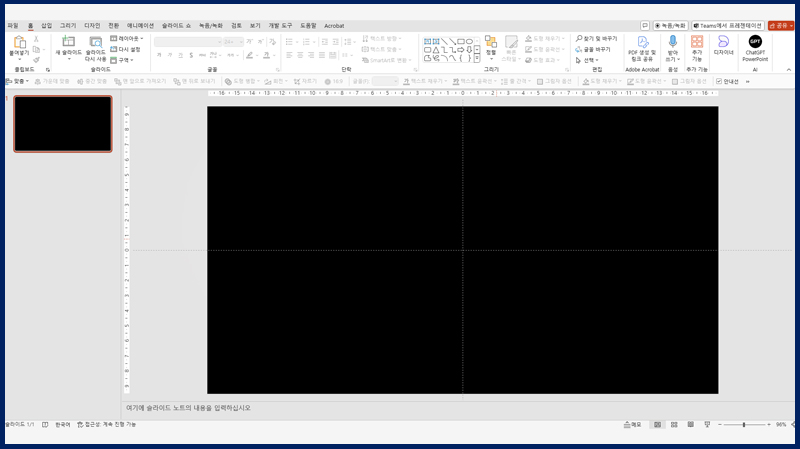Click the 받아쓰기 (Dictate) microphone icon

pyautogui.click(x=673, y=41)
